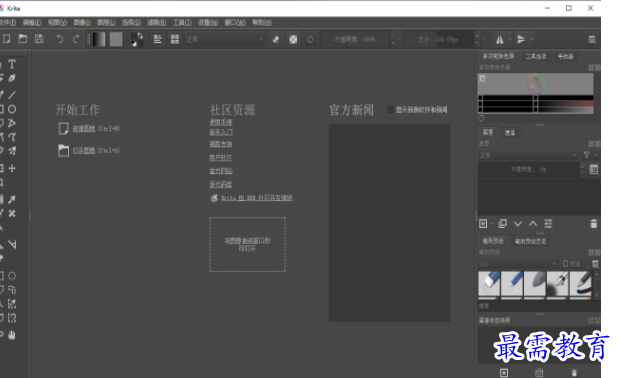Click the gradient swatch in toolbar
The image size is (618, 378).
click(x=99, y=39)
